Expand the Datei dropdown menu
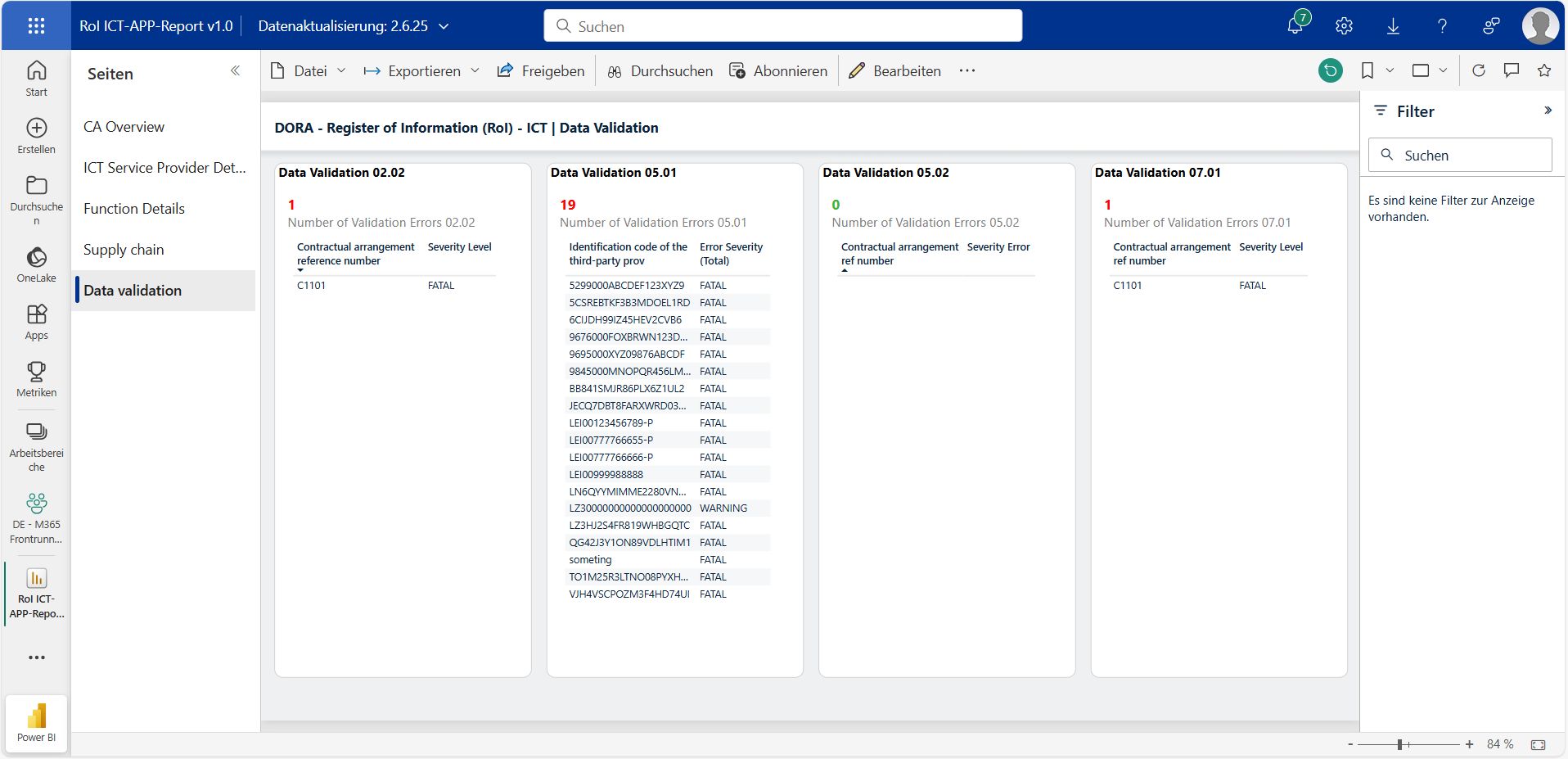 point(309,71)
